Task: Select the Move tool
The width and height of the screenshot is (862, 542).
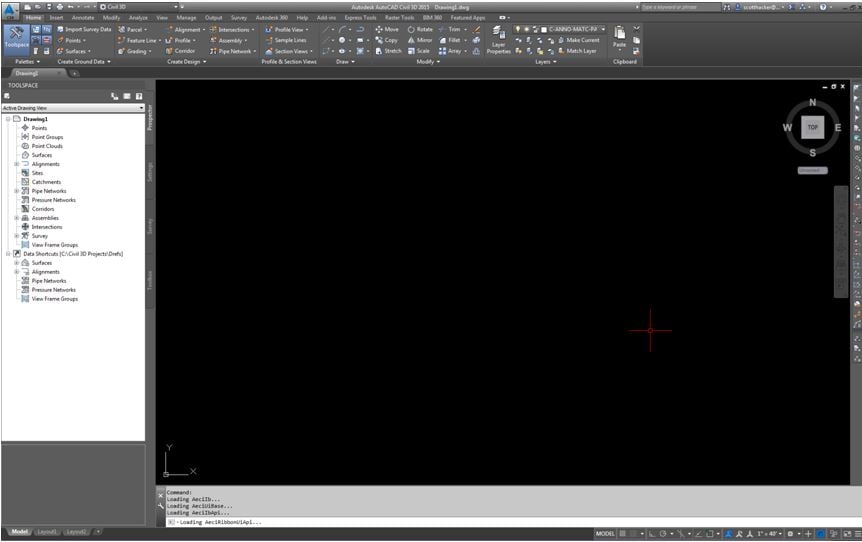Action: coord(387,29)
